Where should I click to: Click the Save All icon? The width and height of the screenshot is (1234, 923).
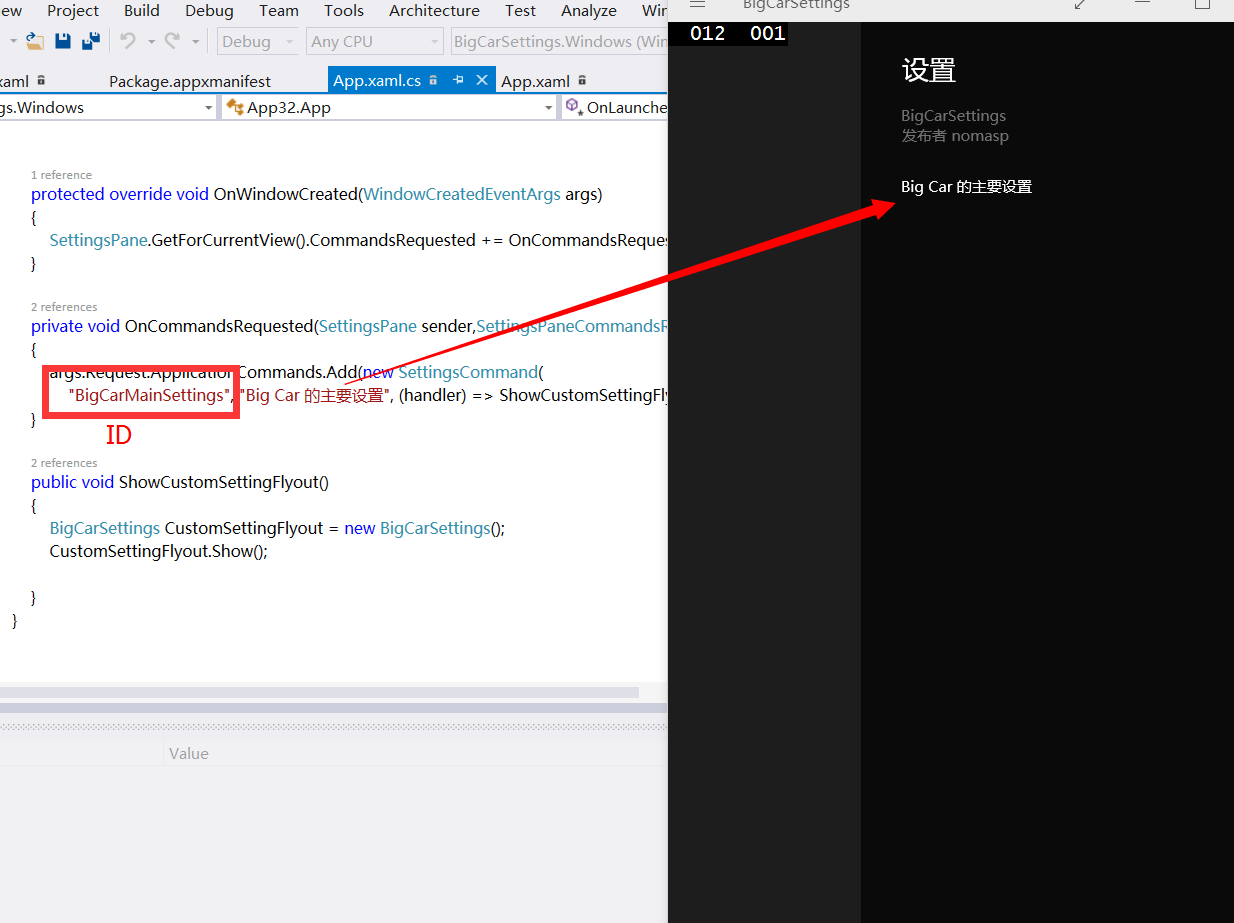[90, 42]
